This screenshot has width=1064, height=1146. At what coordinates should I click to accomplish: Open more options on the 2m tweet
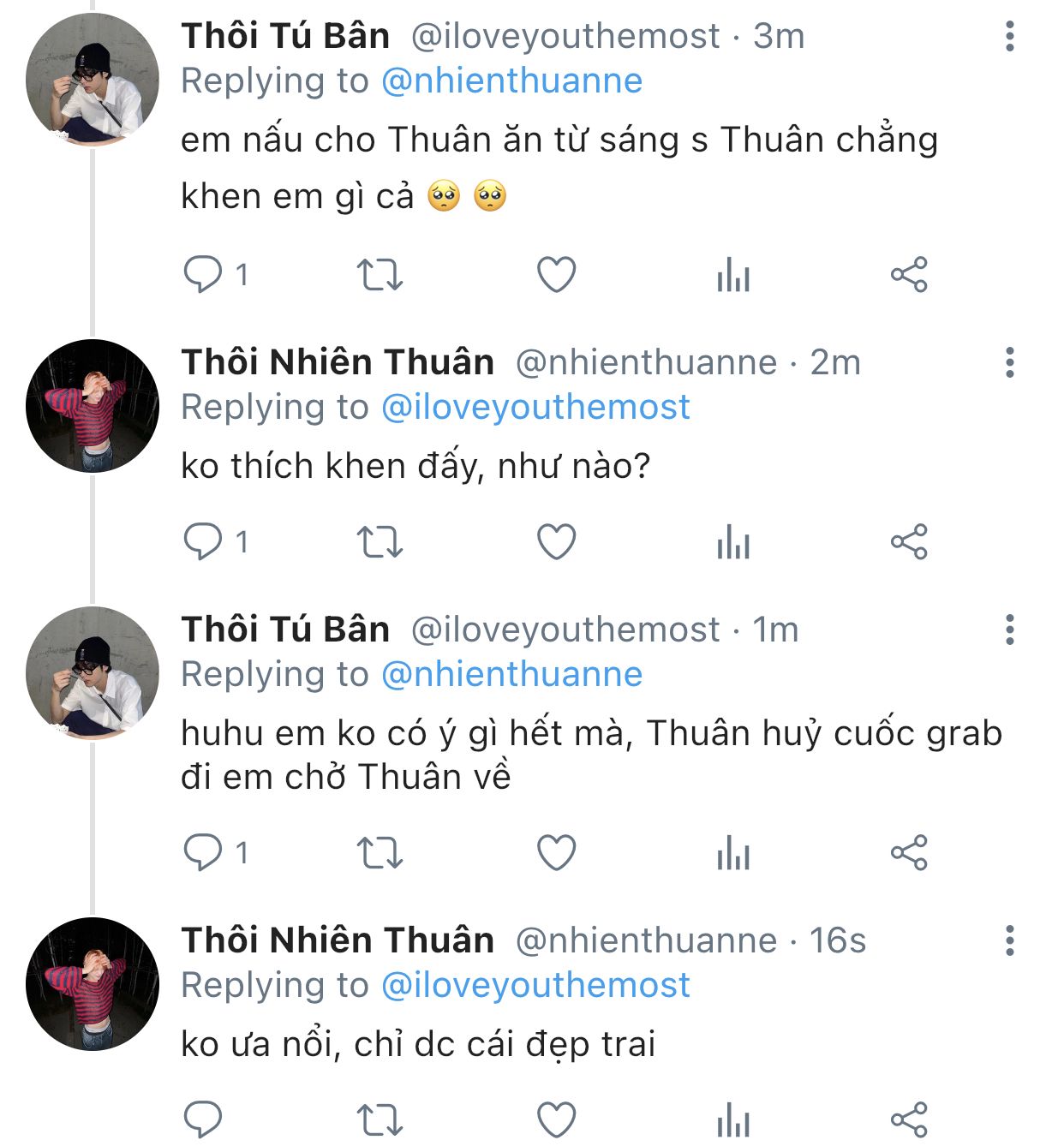click(x=1010, y=363)
